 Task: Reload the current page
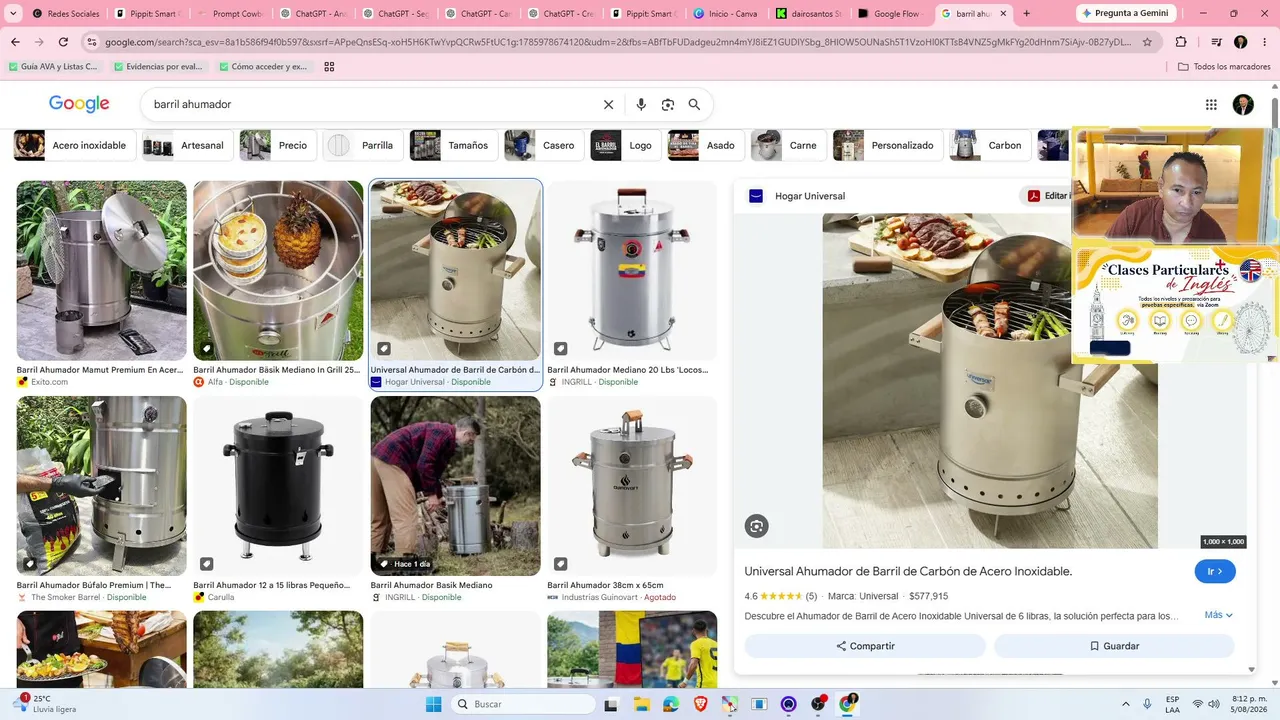(x=63, y=42)
